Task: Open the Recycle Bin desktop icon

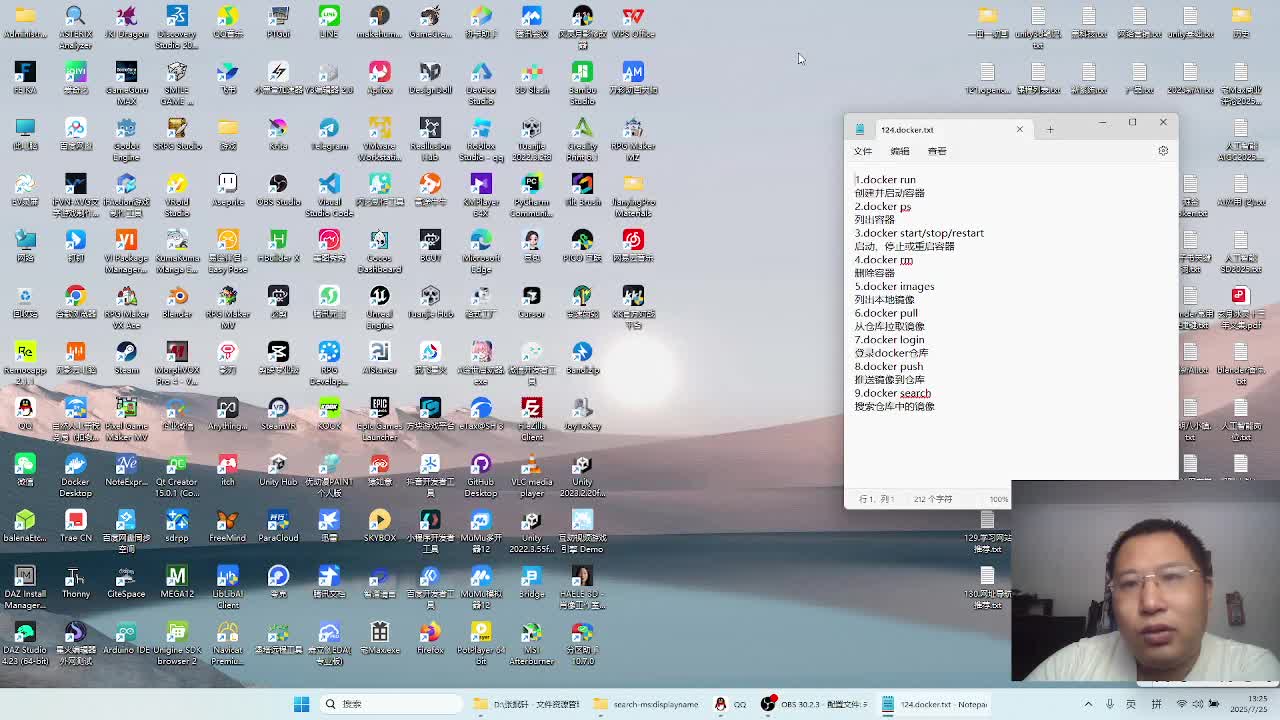Action: click(x=25, y=302)
